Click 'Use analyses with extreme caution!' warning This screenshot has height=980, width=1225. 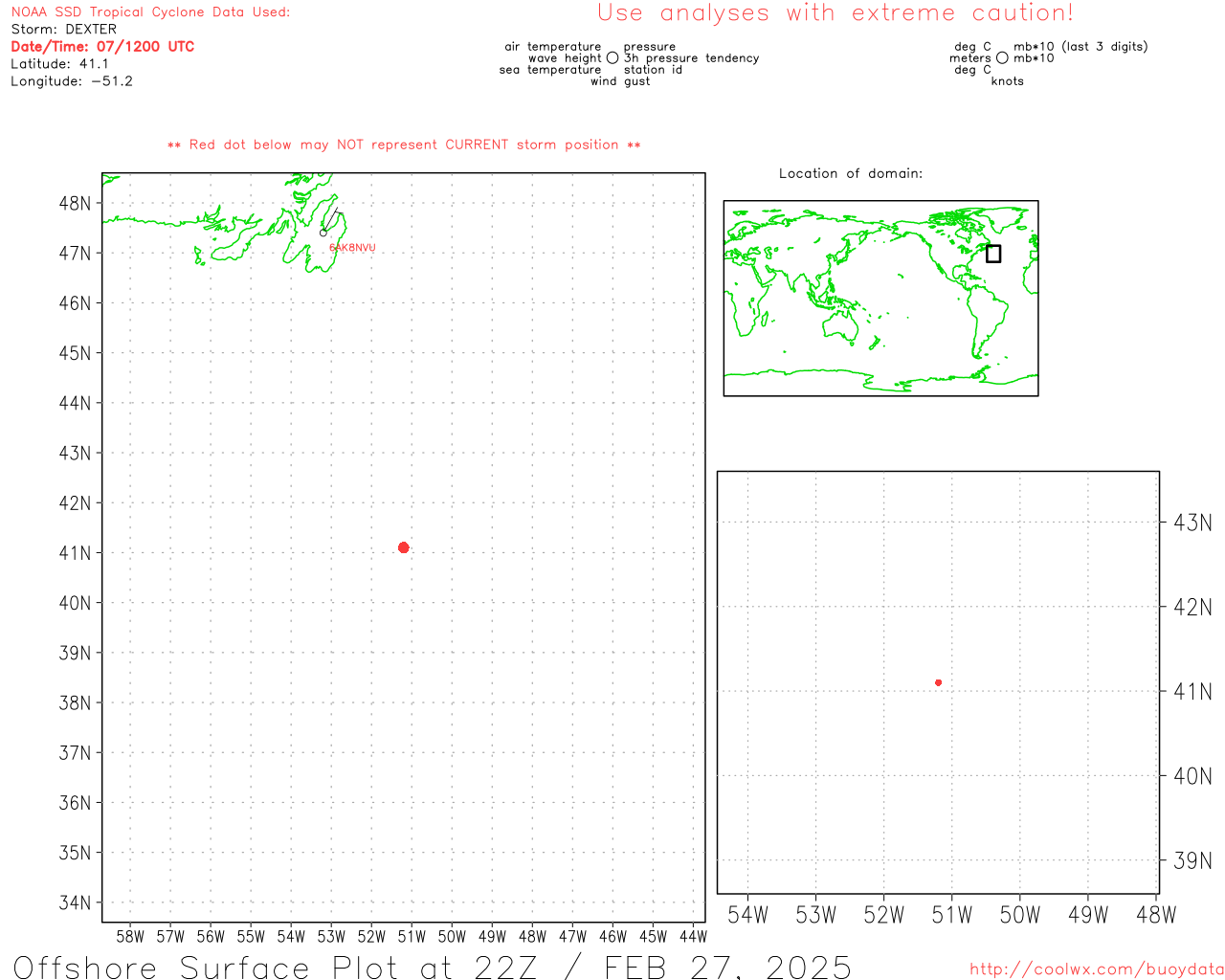(835, 12)
